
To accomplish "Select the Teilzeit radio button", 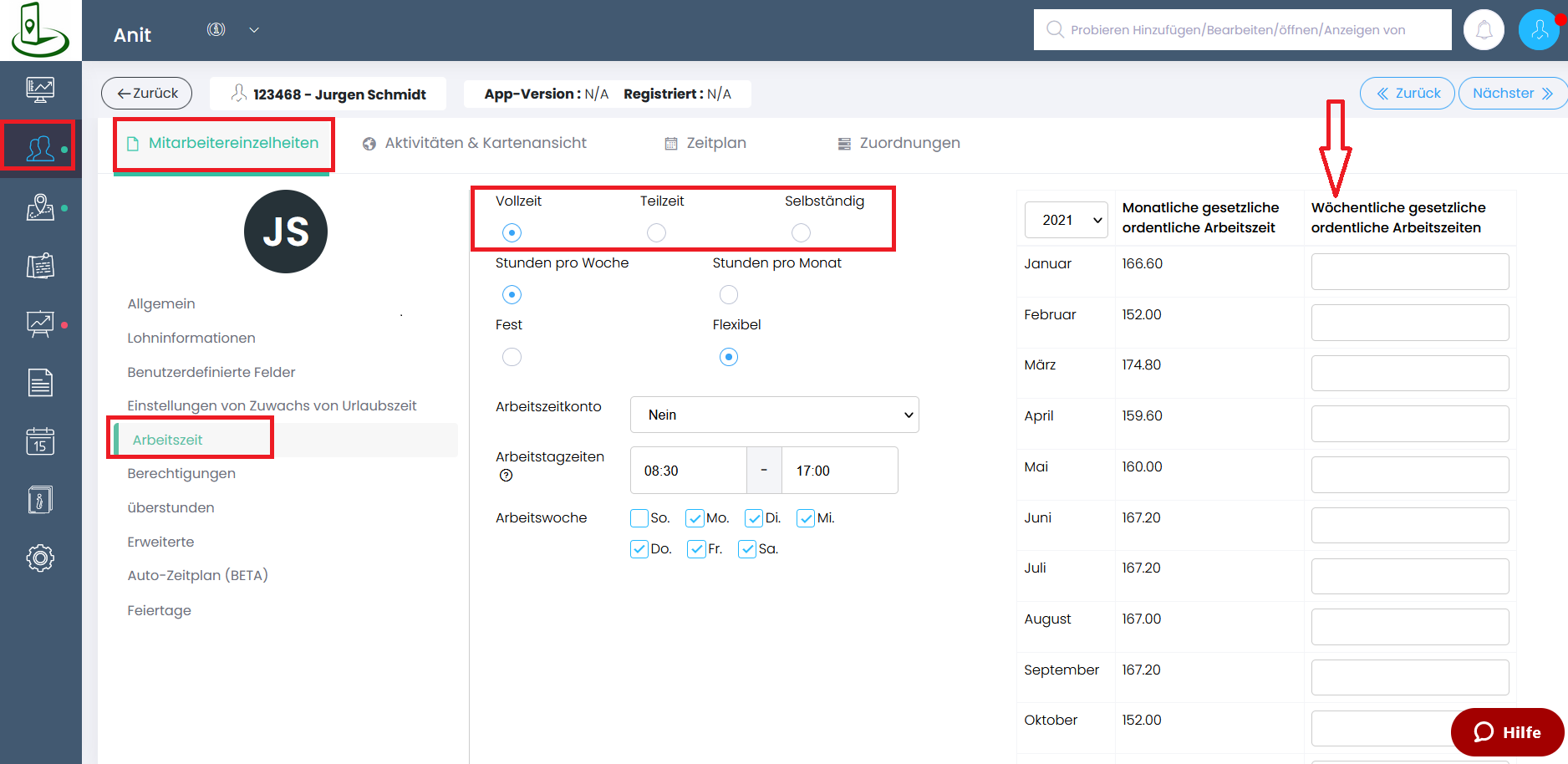I will (656, 232).
